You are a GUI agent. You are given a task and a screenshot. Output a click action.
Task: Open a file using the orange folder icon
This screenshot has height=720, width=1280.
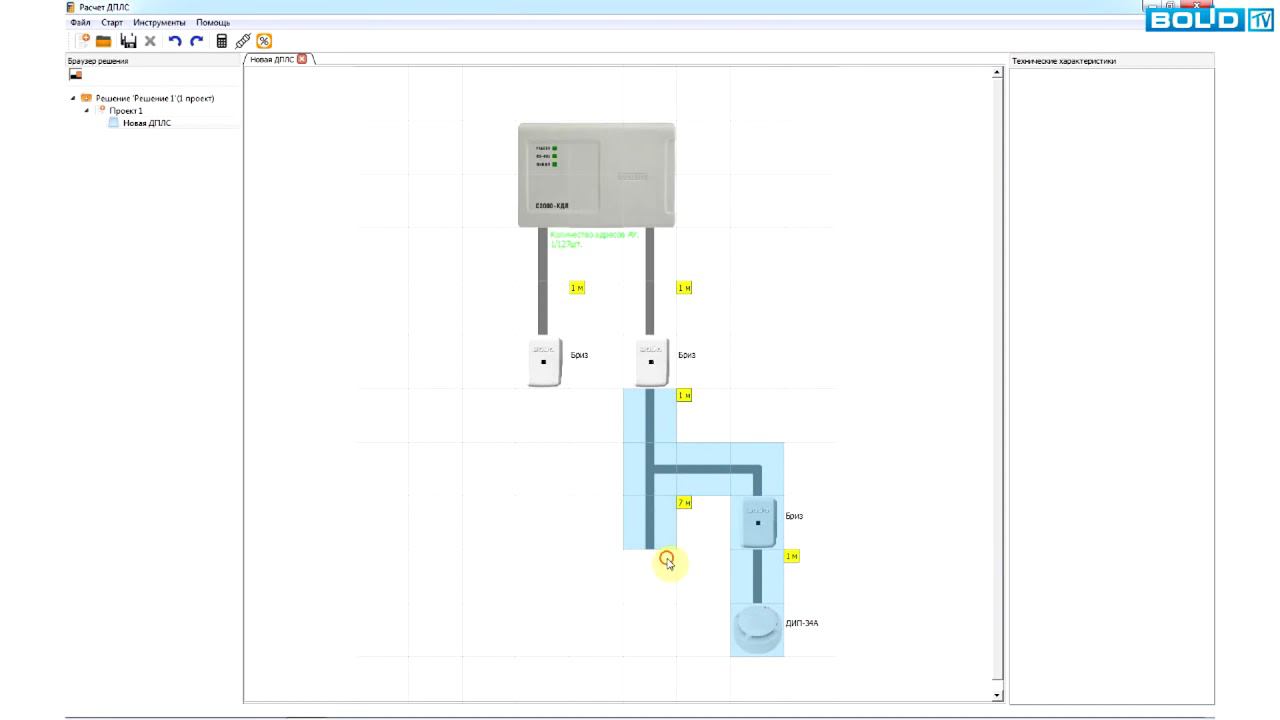pos(103,41)
